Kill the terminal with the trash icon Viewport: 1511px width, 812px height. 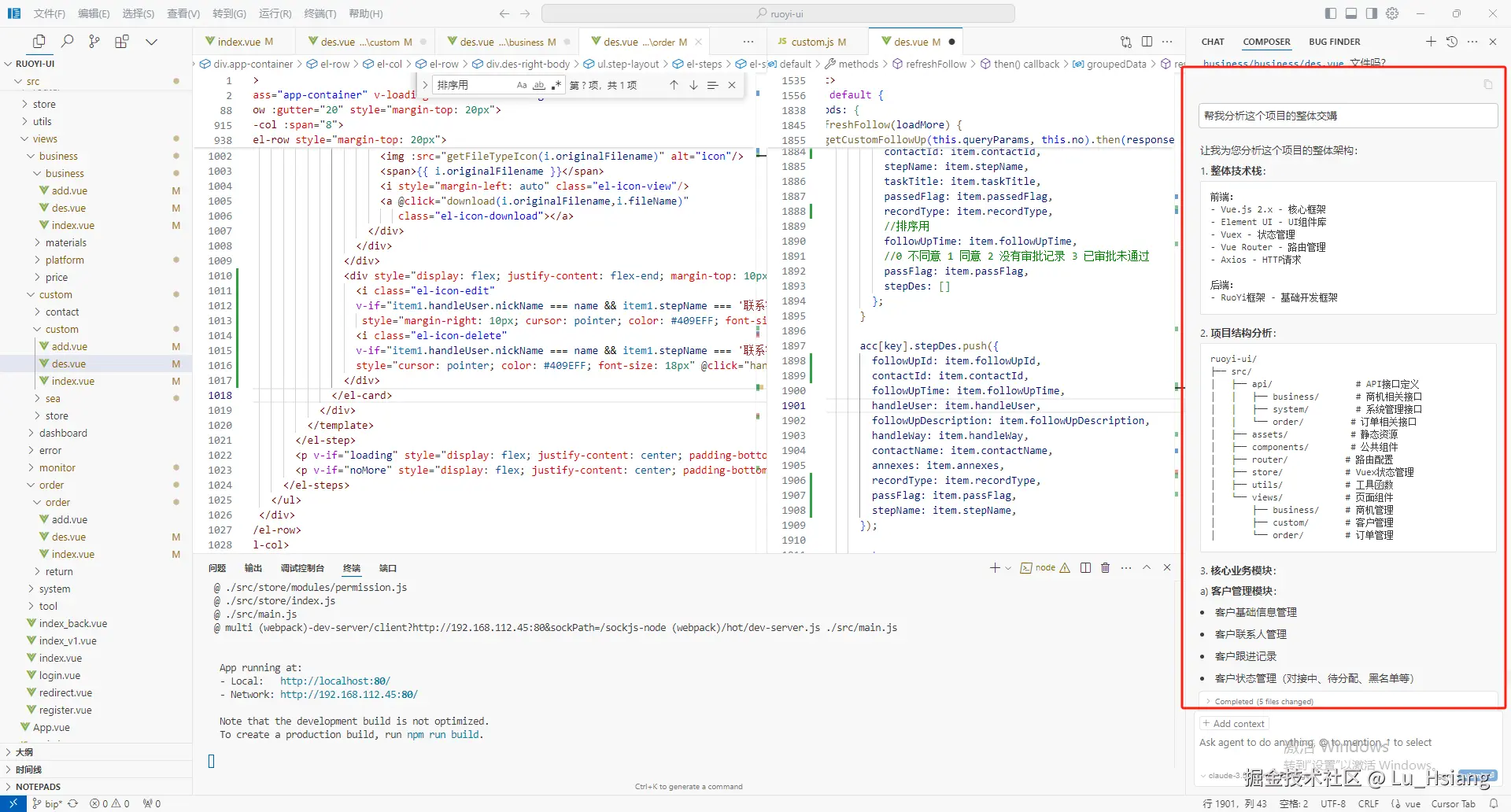(x=1106, y=567)
